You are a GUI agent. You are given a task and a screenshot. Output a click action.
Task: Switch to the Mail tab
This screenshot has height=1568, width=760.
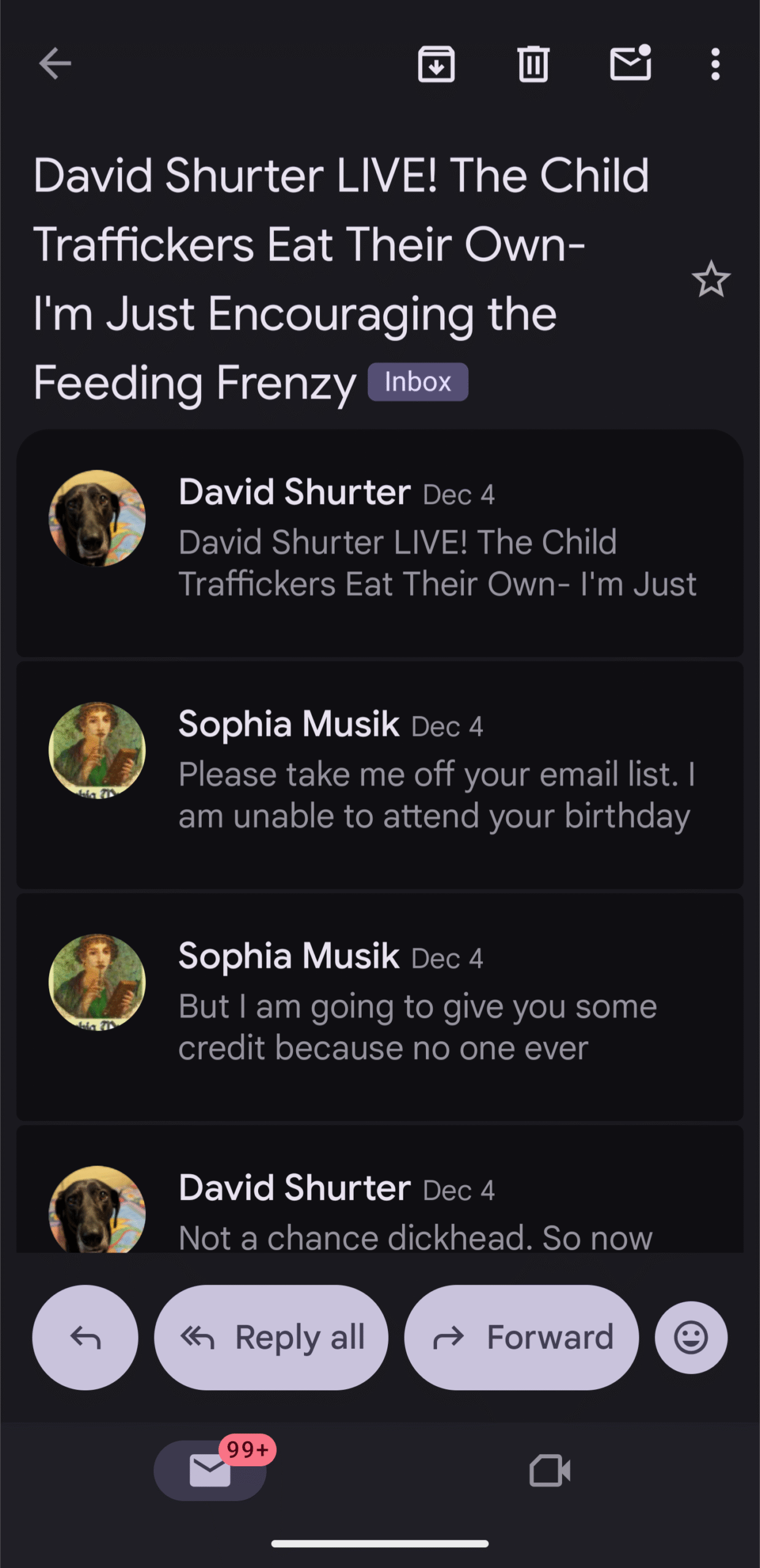click(x=210, y=1471)
